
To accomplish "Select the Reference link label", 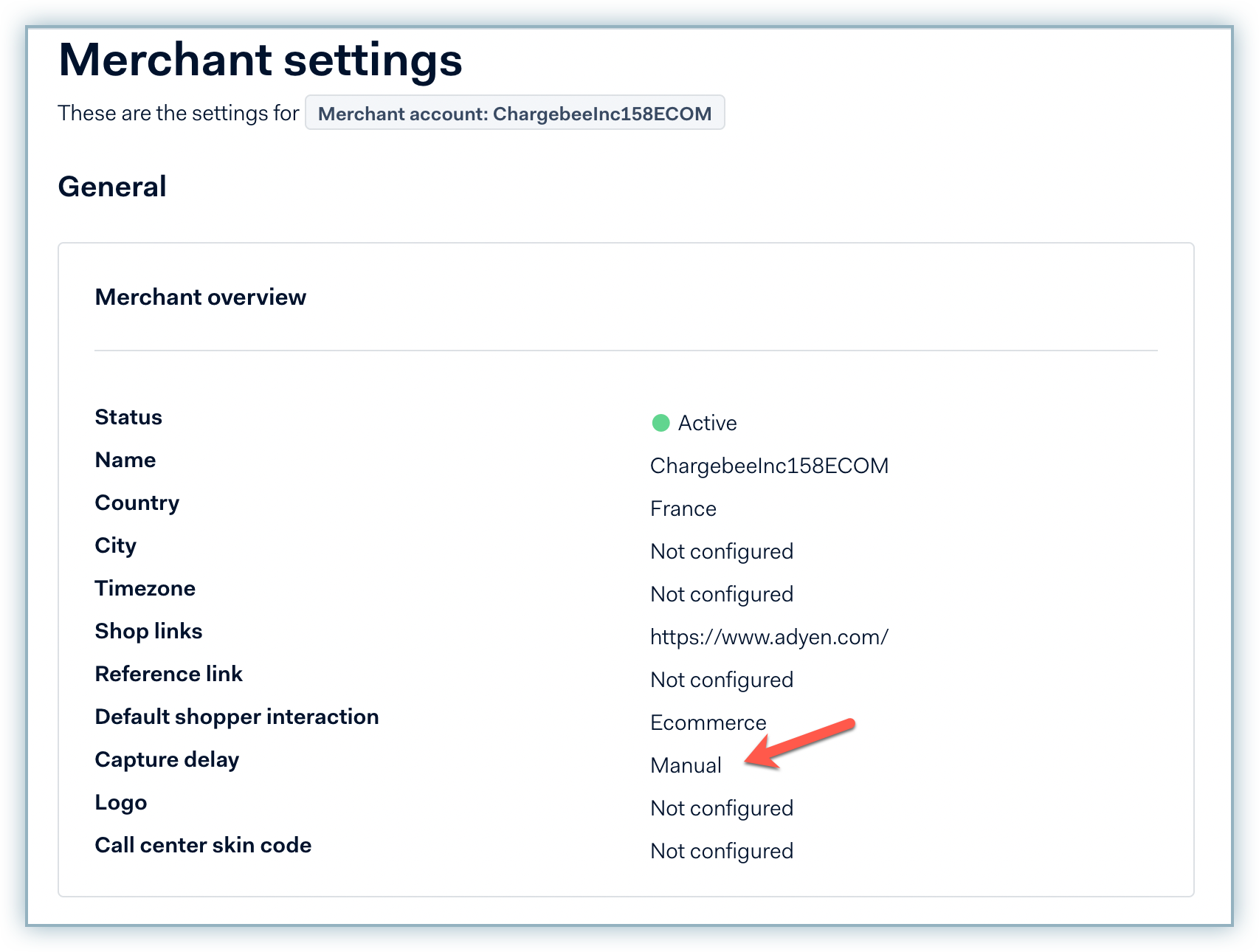I will coord(168,674).
